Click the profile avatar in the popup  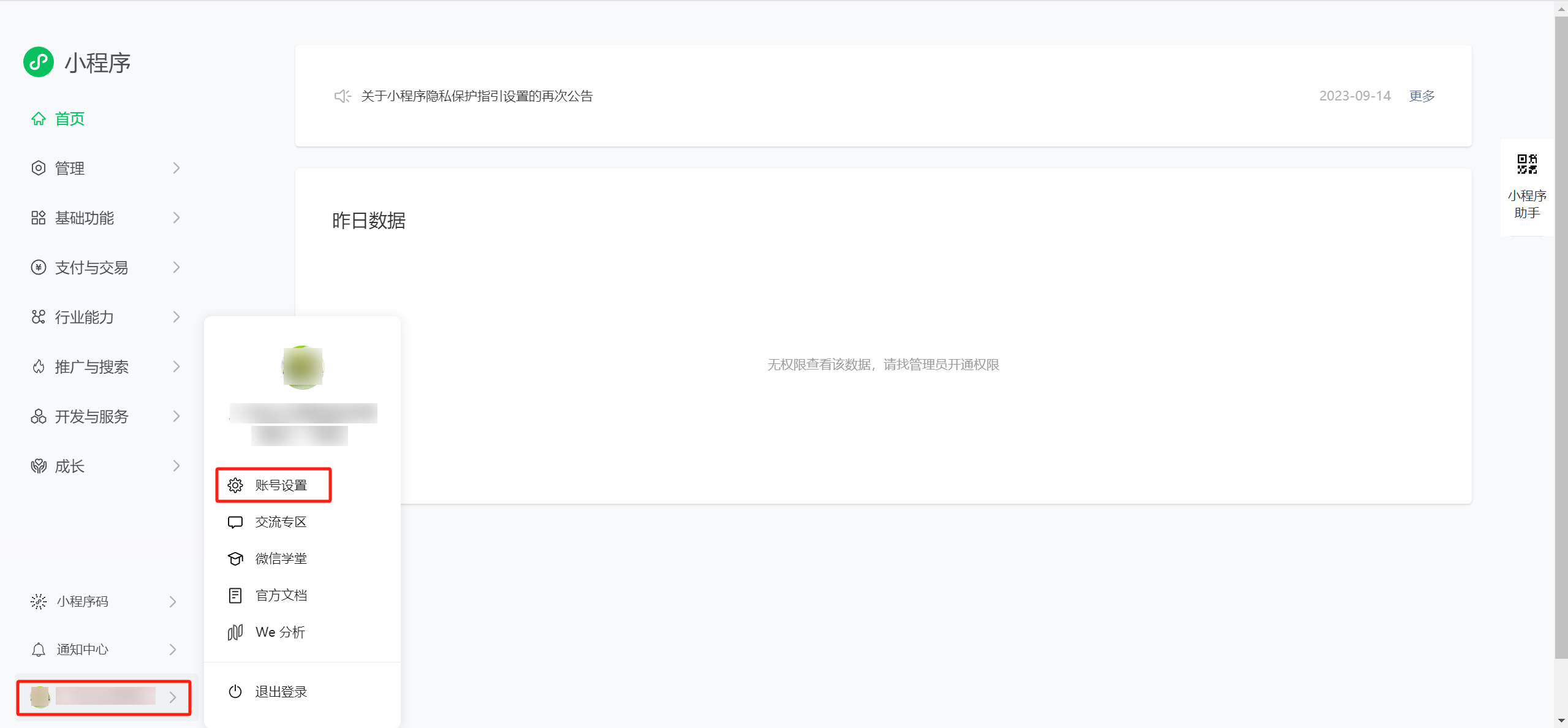[302, 368]
